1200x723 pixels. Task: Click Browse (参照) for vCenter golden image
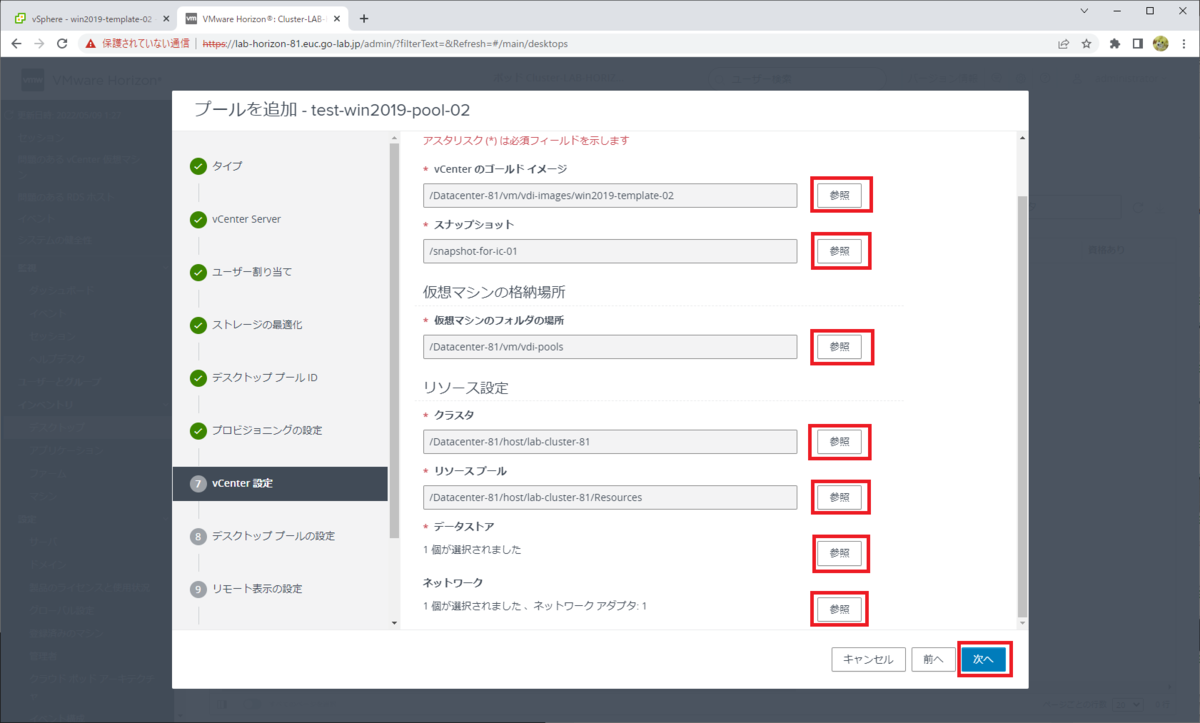(839, 195)
